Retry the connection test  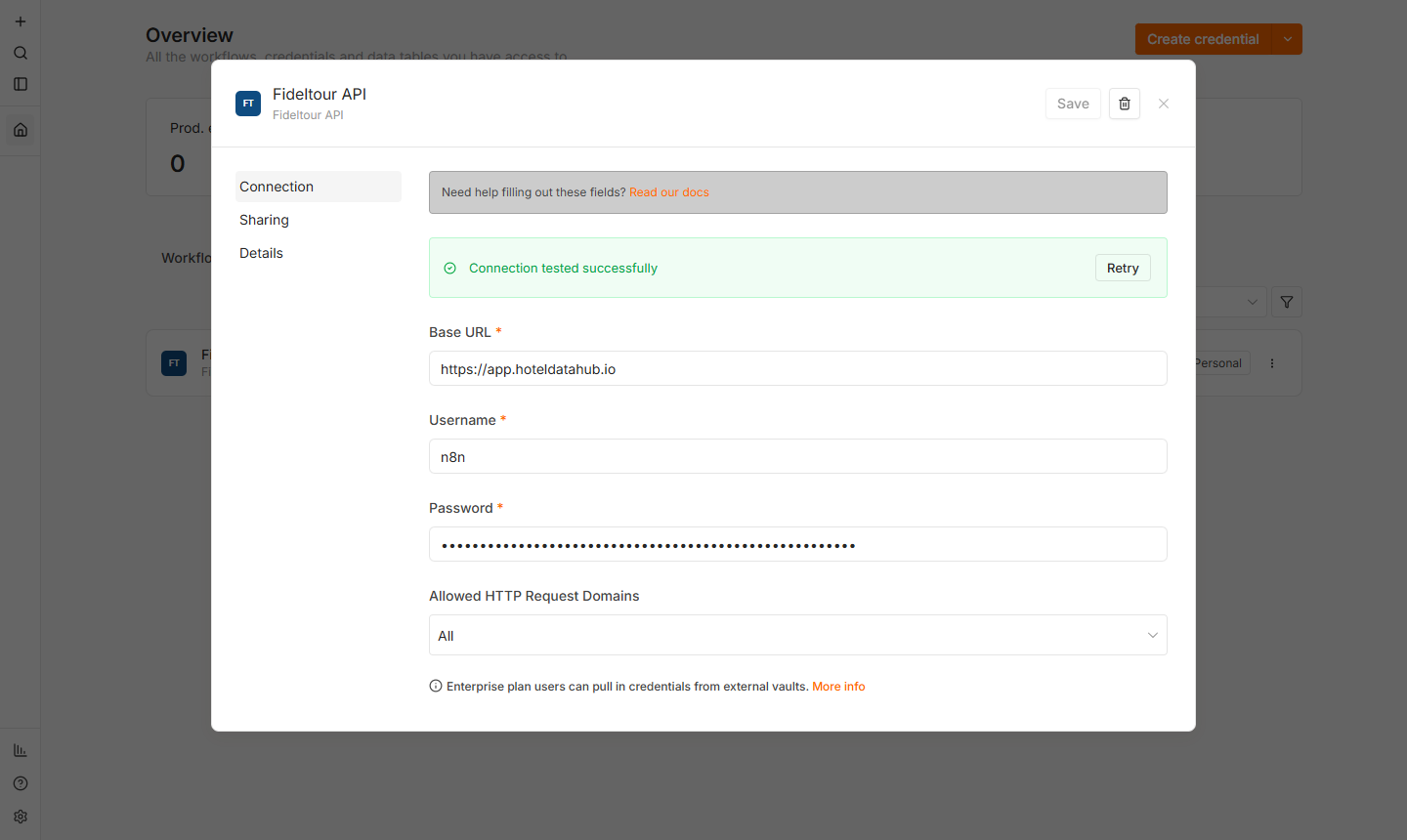(x=1123, y=268)
